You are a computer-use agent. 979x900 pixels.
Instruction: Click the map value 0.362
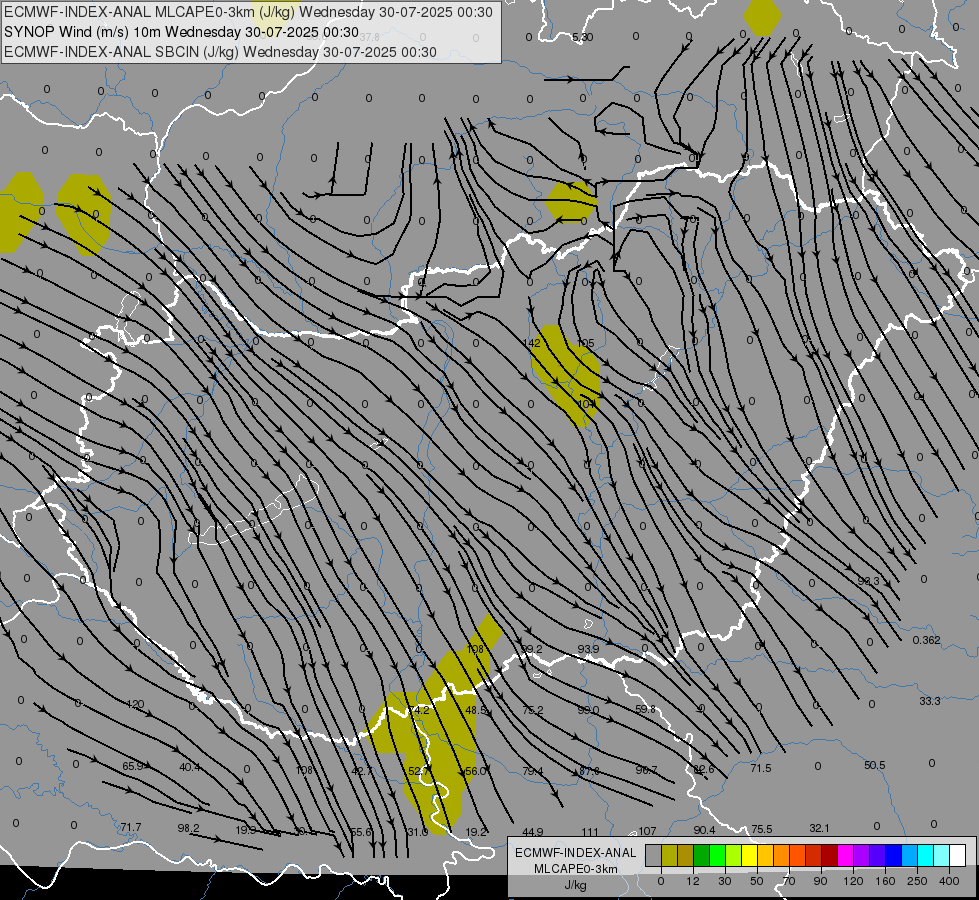click(927, 640)
